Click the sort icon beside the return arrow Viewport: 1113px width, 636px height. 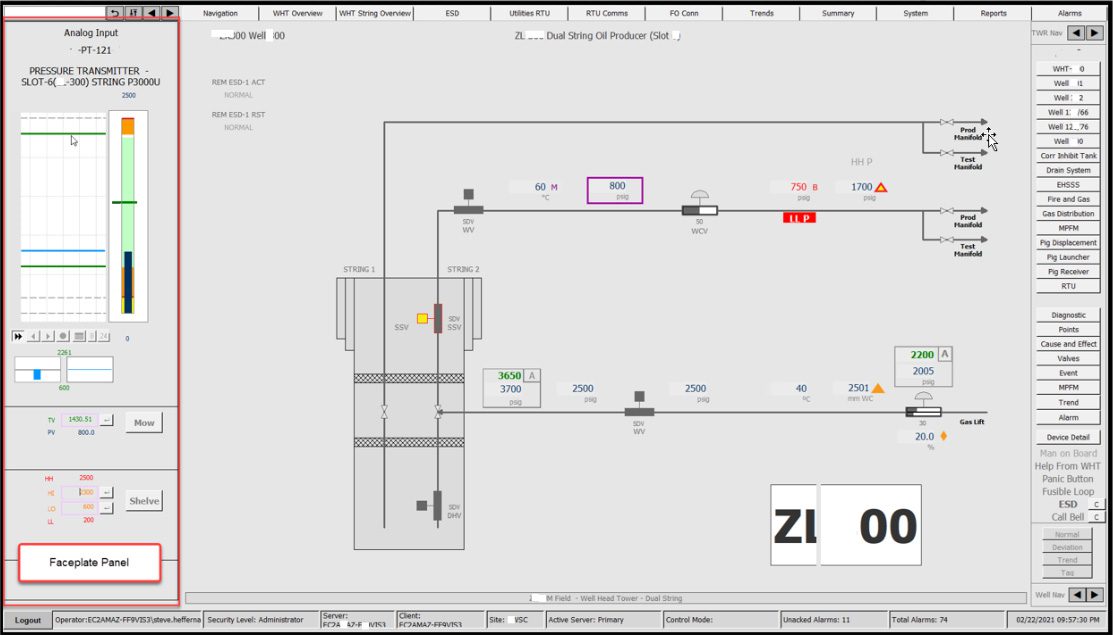pyautogui.click(x=133, y=13)
